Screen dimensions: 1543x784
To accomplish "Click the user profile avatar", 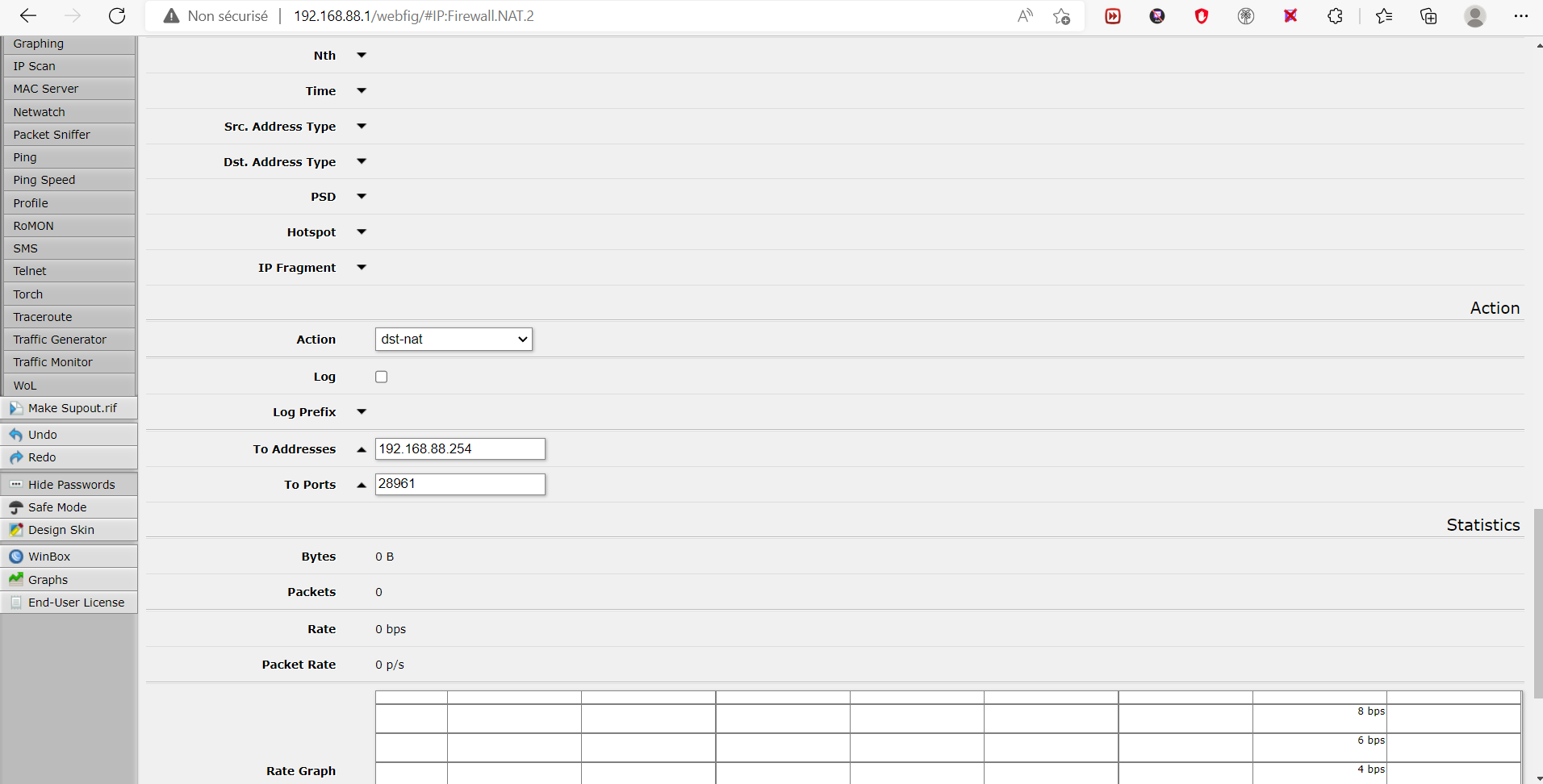I will point(1475,16).
